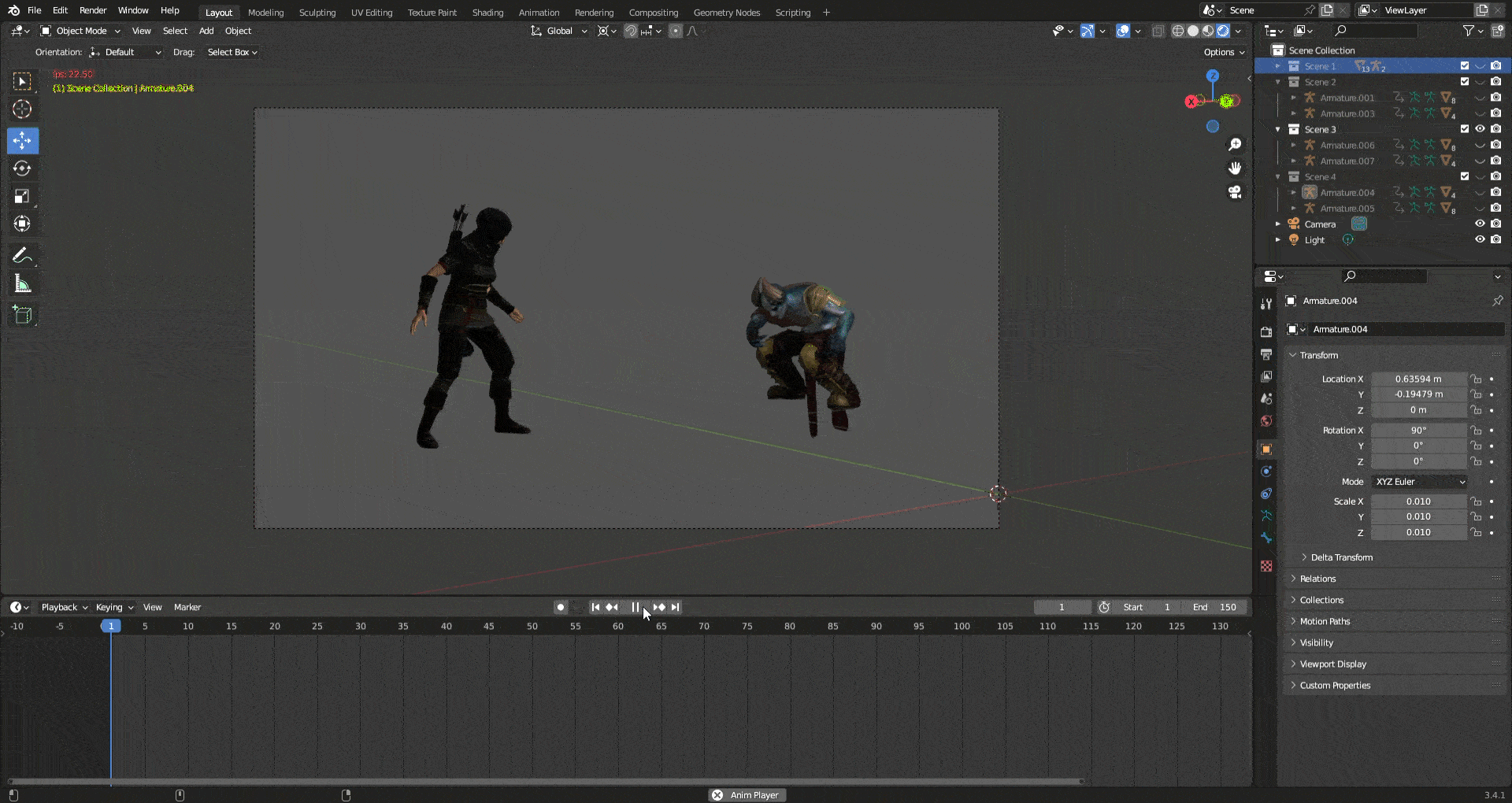Click the Scale X value field
This screenshot has width=1512, height=803.
[x=1419, y=501]
